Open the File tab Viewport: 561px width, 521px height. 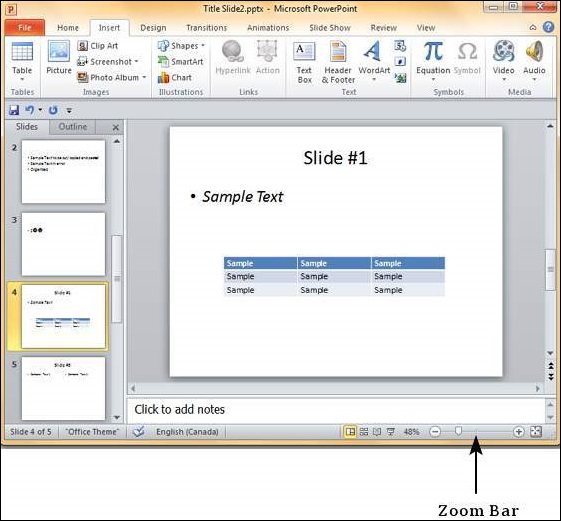(25, 28)
